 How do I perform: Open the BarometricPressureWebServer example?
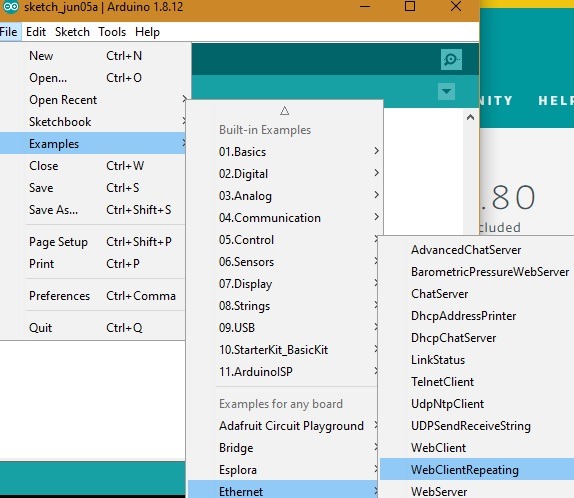coord(477,272)
